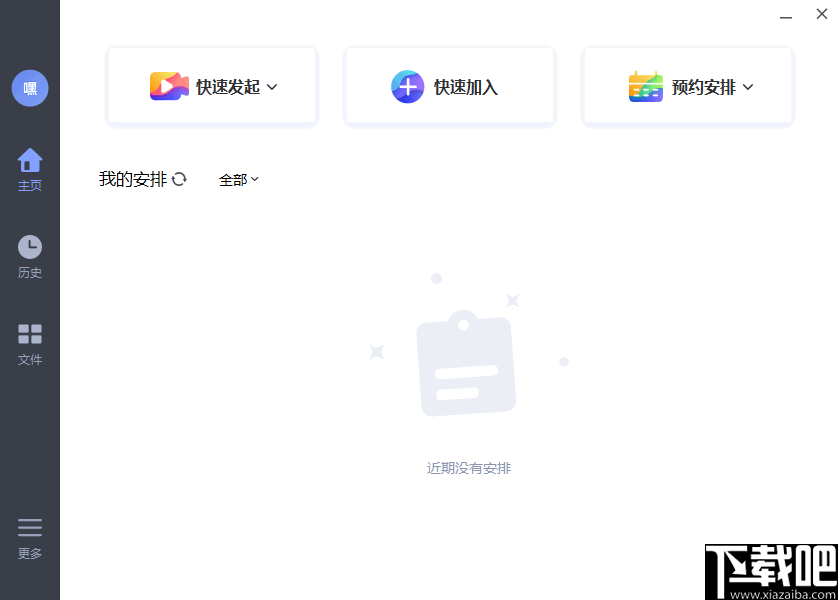Image resolution: width=840 pixels, height=600 pixels.
Task: Click the 更多 hamburger menu icon
Action: (x=30, y=527)
